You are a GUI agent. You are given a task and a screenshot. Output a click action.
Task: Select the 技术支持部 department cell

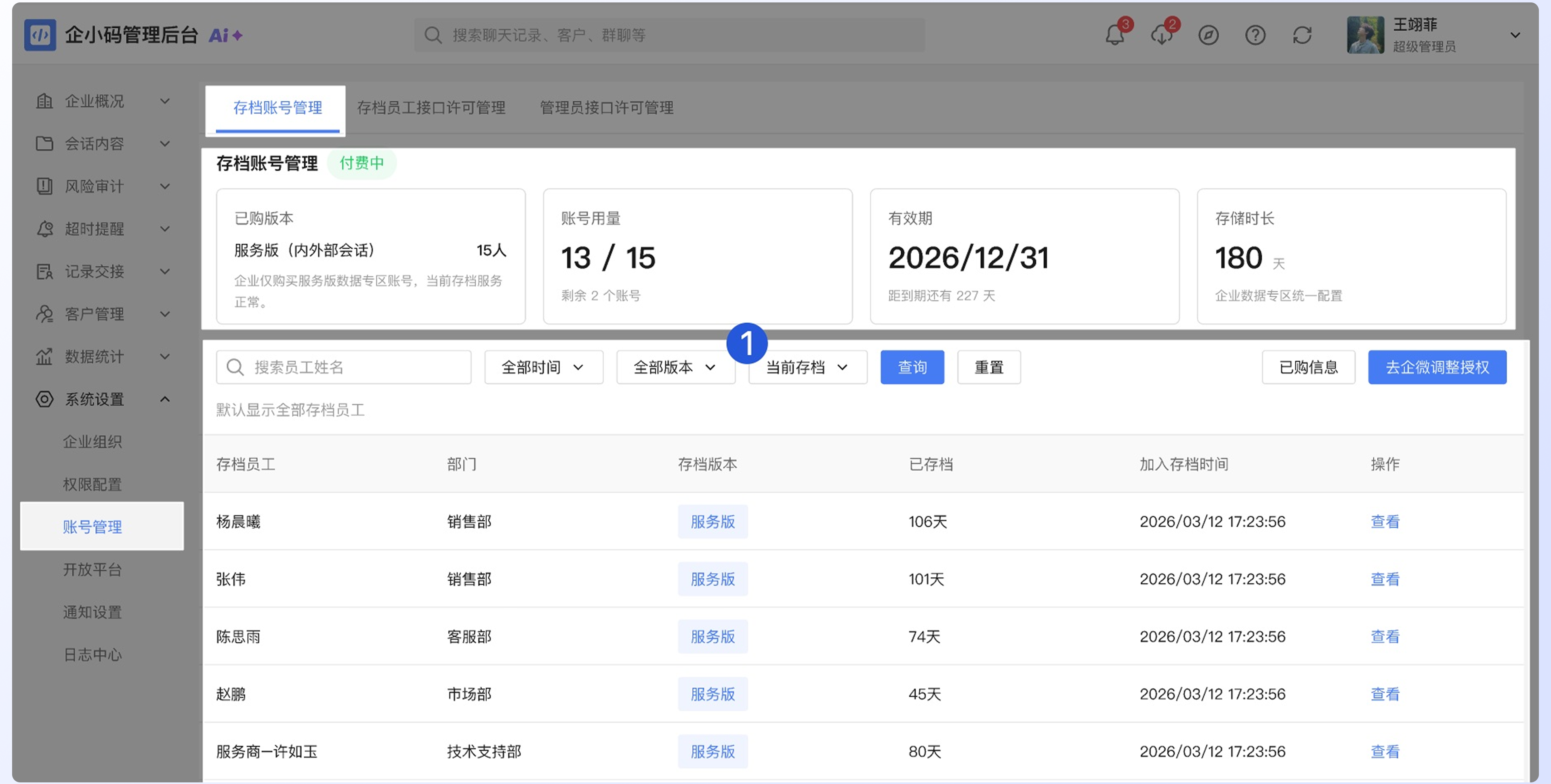pyautogui.click(x=484, y=752)
